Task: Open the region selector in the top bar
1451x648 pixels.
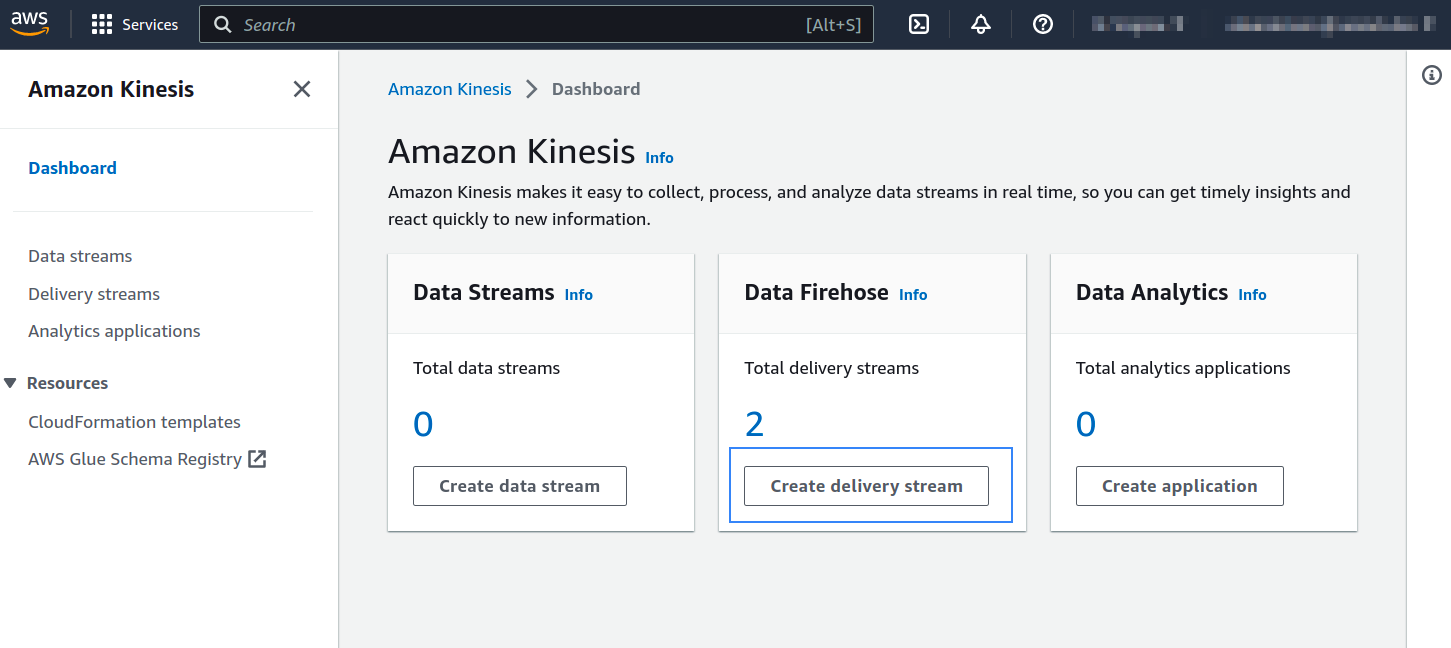Action: point(1137,24)
